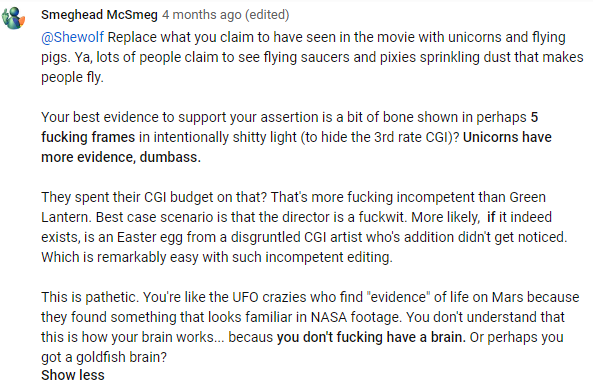Screen dimensions: 593x388
Task: Click the phrase 'incompetent editing.'
Action: click(329, 257)
